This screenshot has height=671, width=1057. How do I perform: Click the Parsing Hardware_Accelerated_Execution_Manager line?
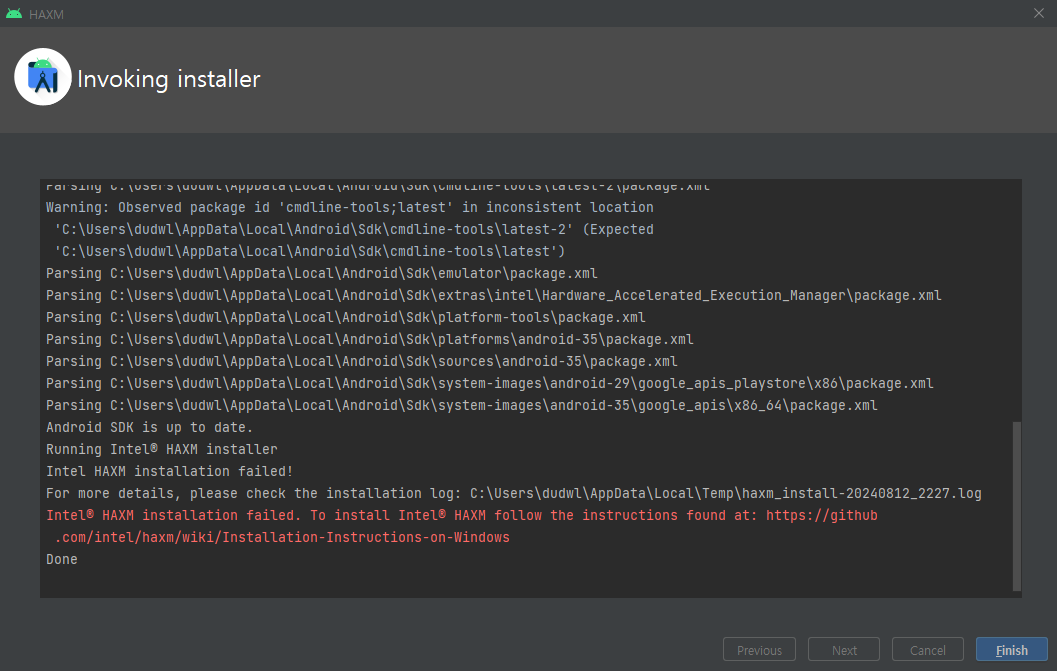[x=493, y=295]
